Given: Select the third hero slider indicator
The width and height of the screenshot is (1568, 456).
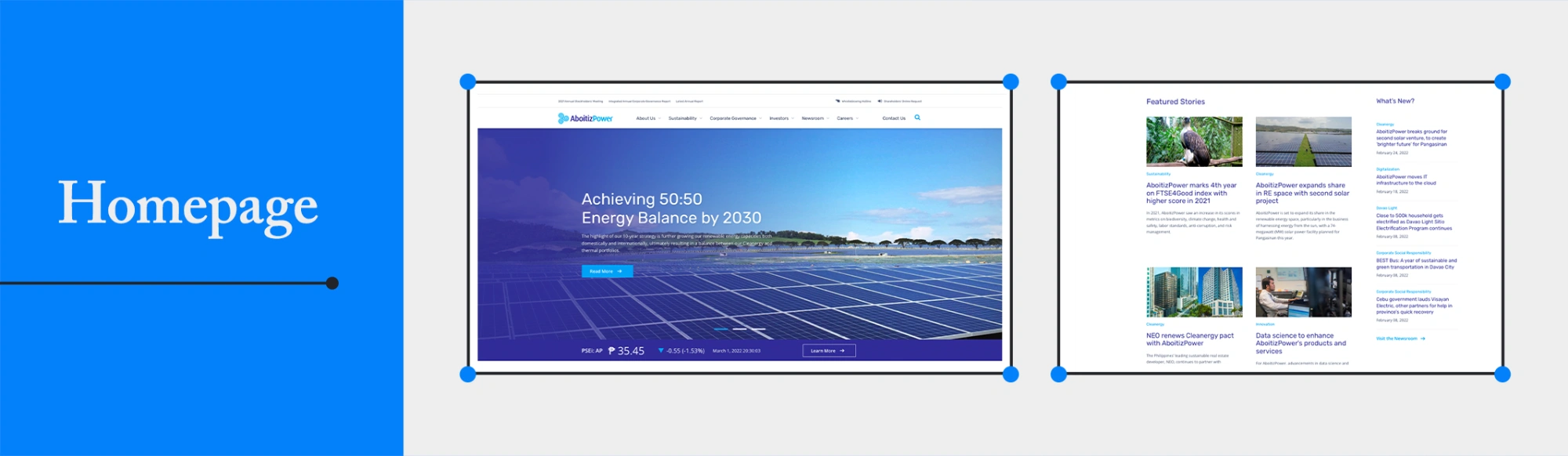Looking at the screenshot, I should tap(758, 329).
